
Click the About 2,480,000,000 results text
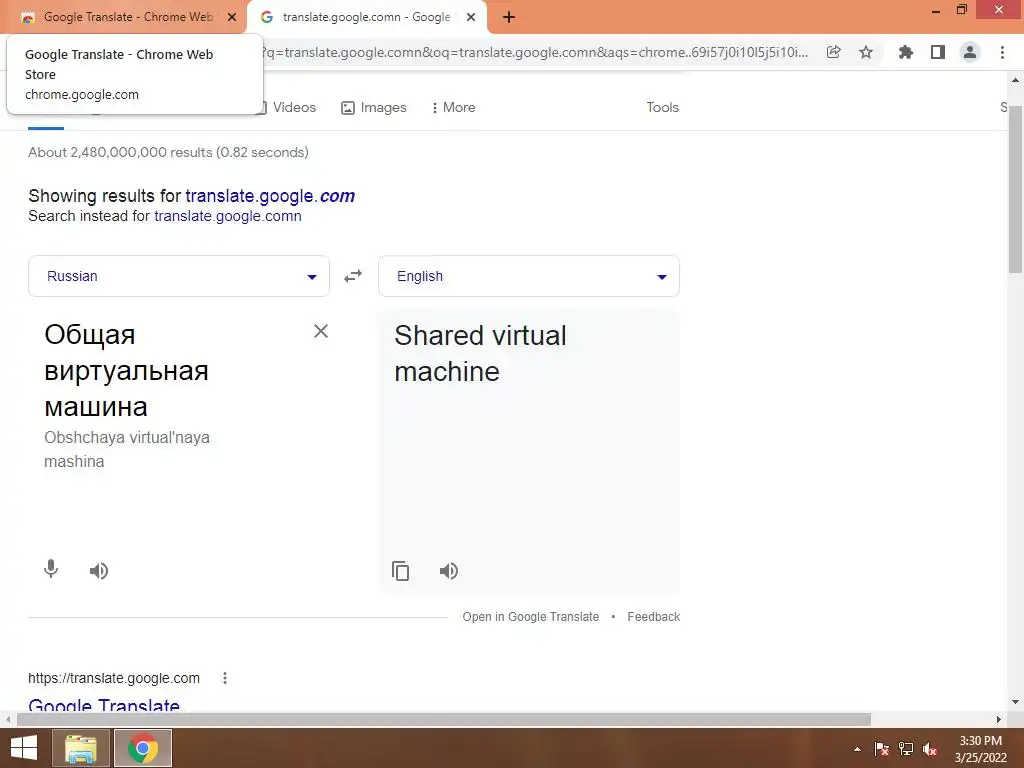pyautogui.click(x=168, y=152)
